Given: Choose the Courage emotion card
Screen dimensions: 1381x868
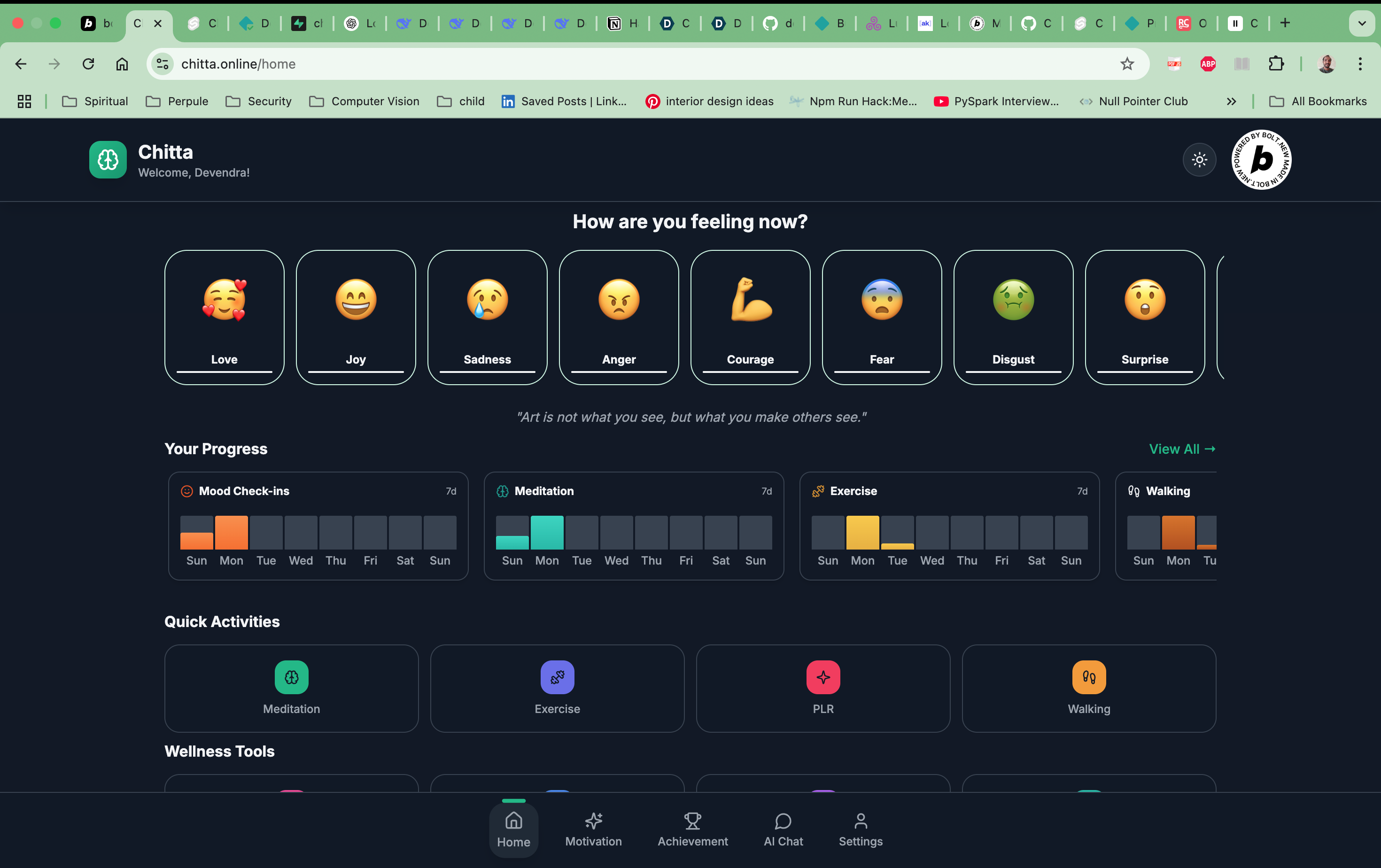Looking at the screenshot, I should pos(750,317).
